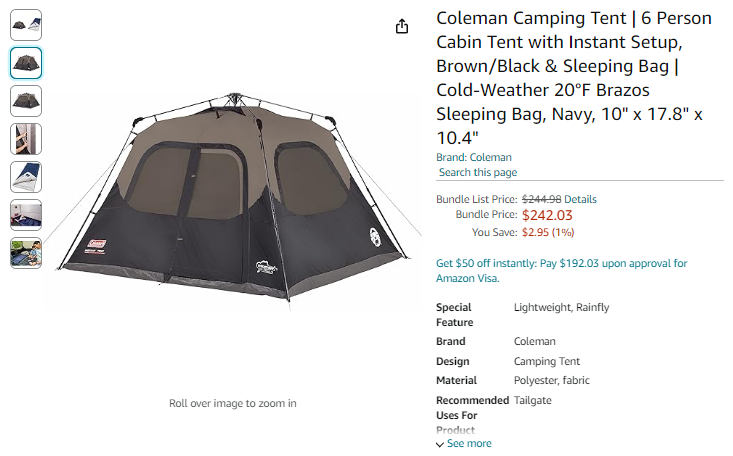Expand product details with See more
733x456 pixels.
469,443
